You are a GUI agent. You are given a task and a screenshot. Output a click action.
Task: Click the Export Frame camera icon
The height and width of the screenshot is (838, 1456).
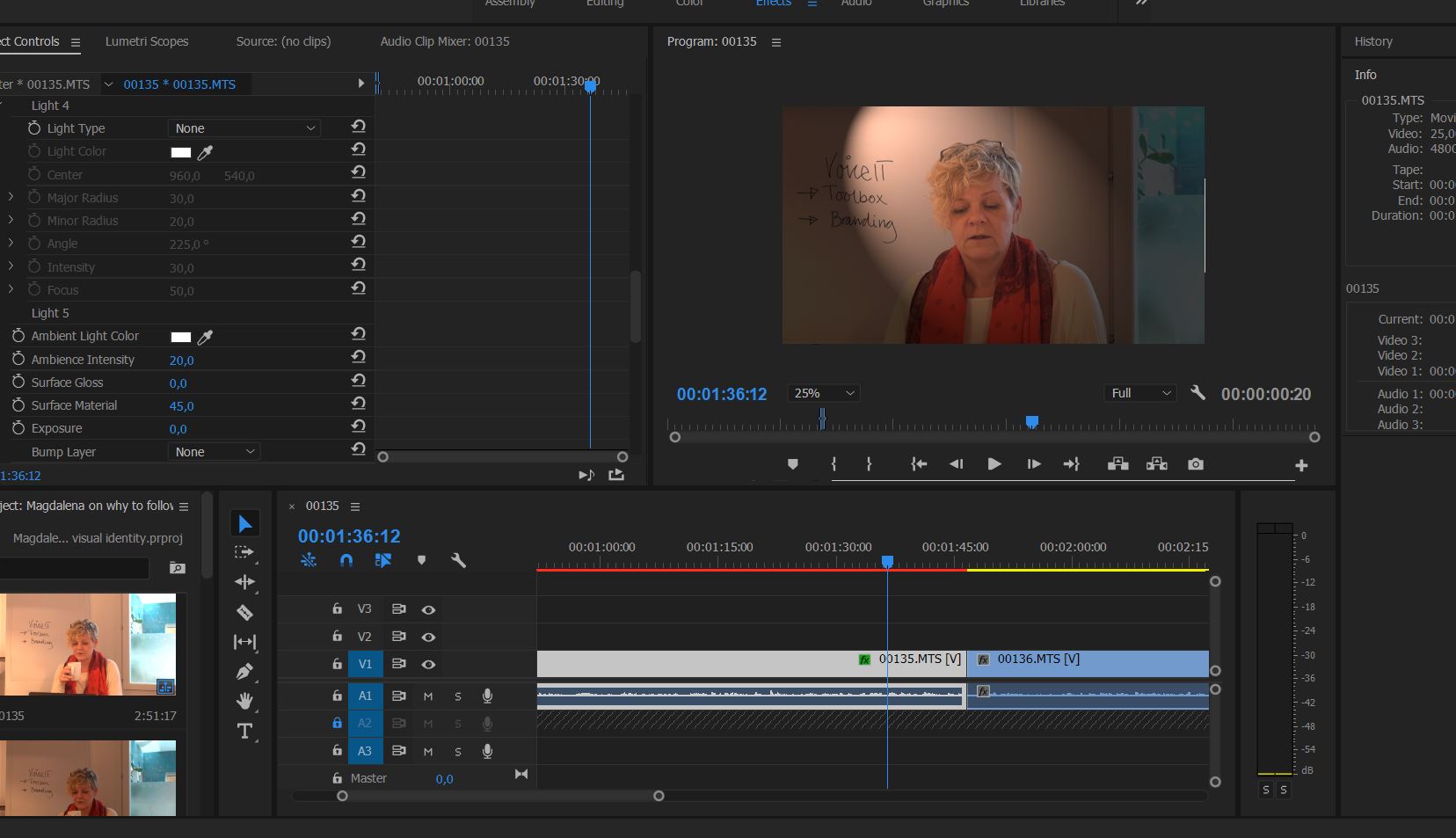(1195, 464)
